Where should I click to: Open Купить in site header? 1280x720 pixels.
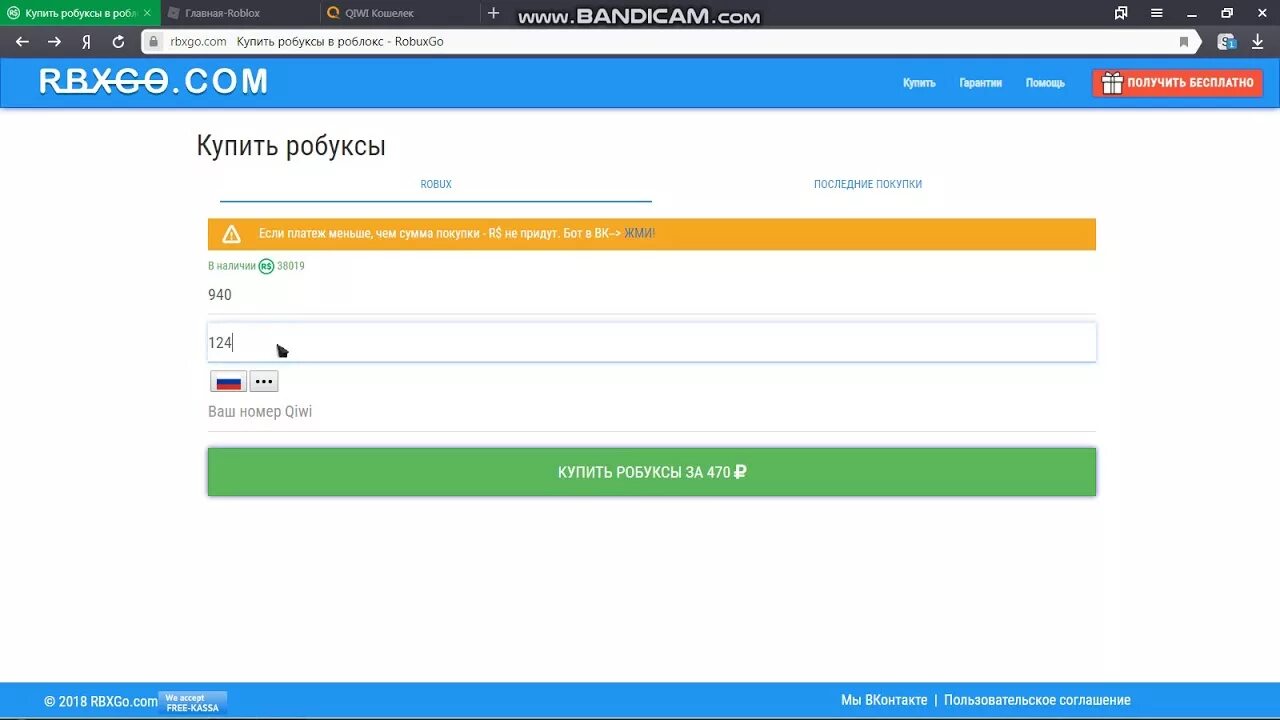tap(919, 83)
